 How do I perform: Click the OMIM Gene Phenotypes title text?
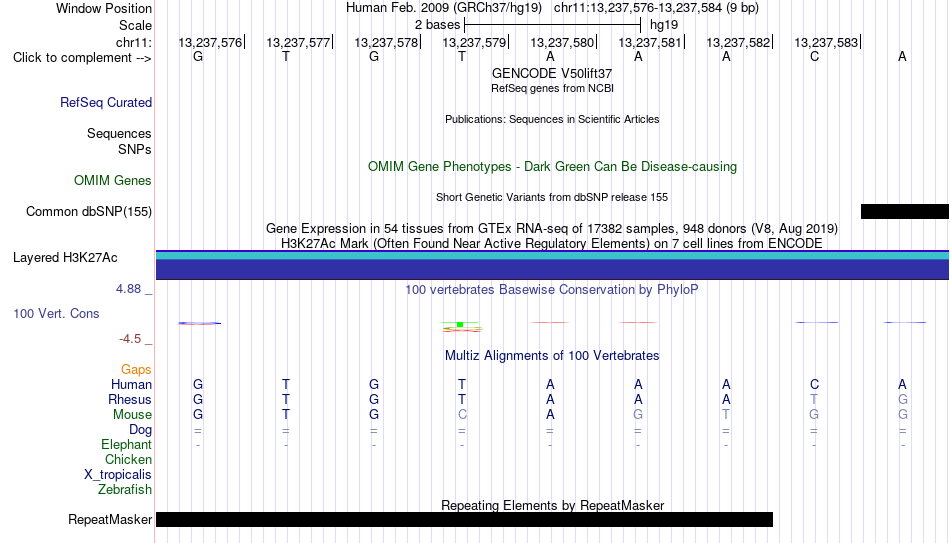coord(552,167)
